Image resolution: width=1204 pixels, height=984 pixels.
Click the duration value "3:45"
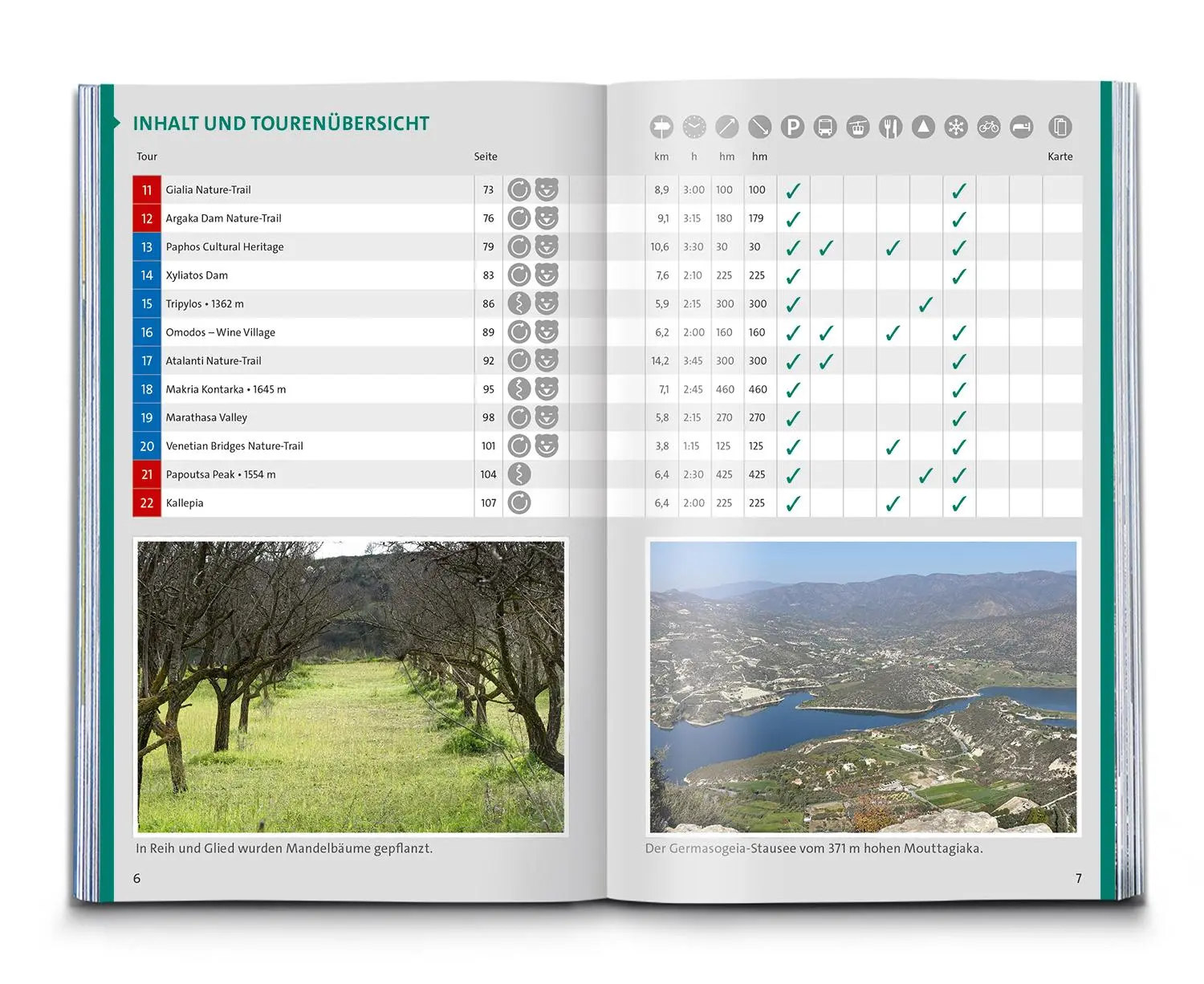(x=694, y=361)
